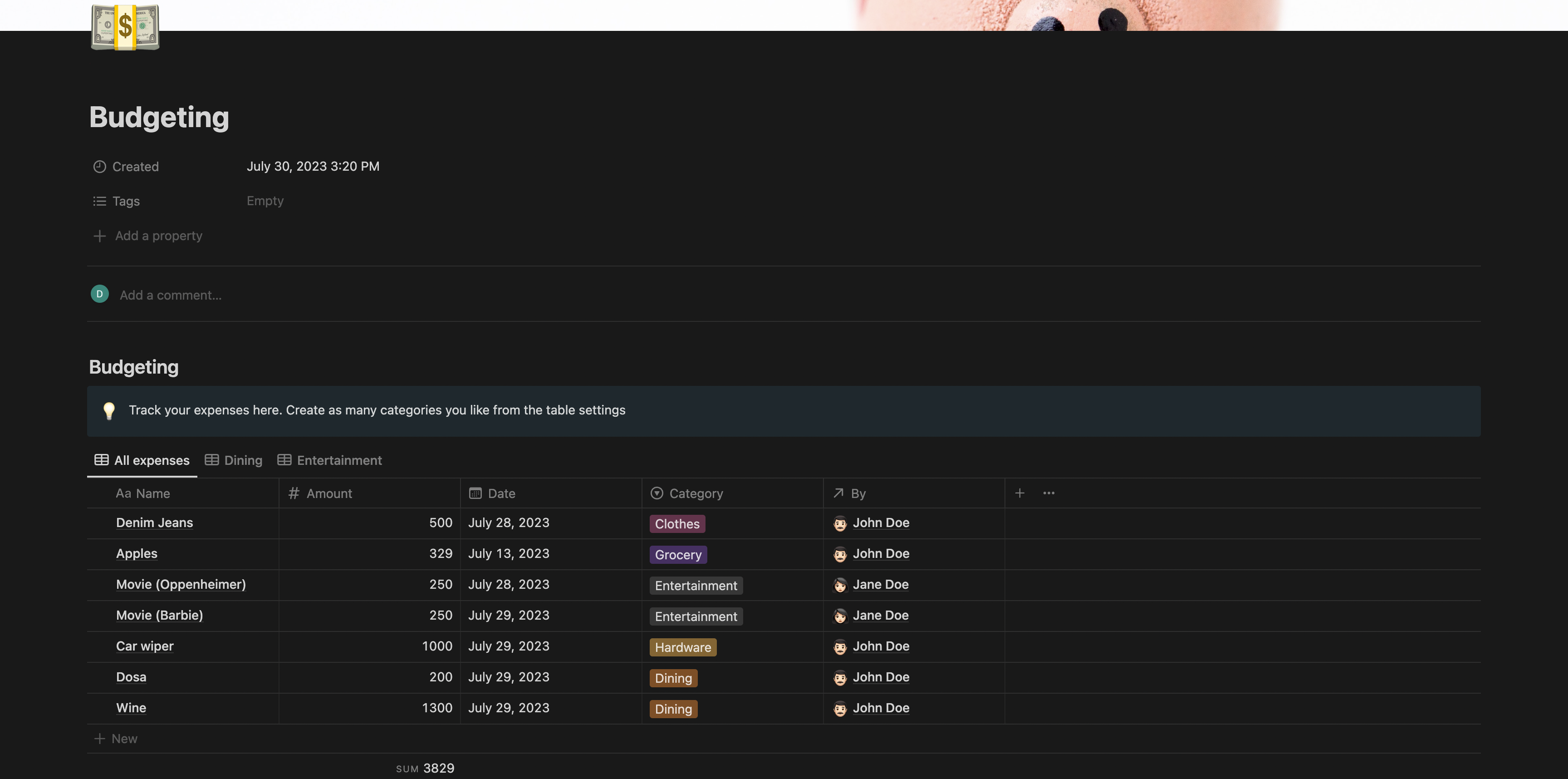Open the Amount column header menu

(328, 493)
